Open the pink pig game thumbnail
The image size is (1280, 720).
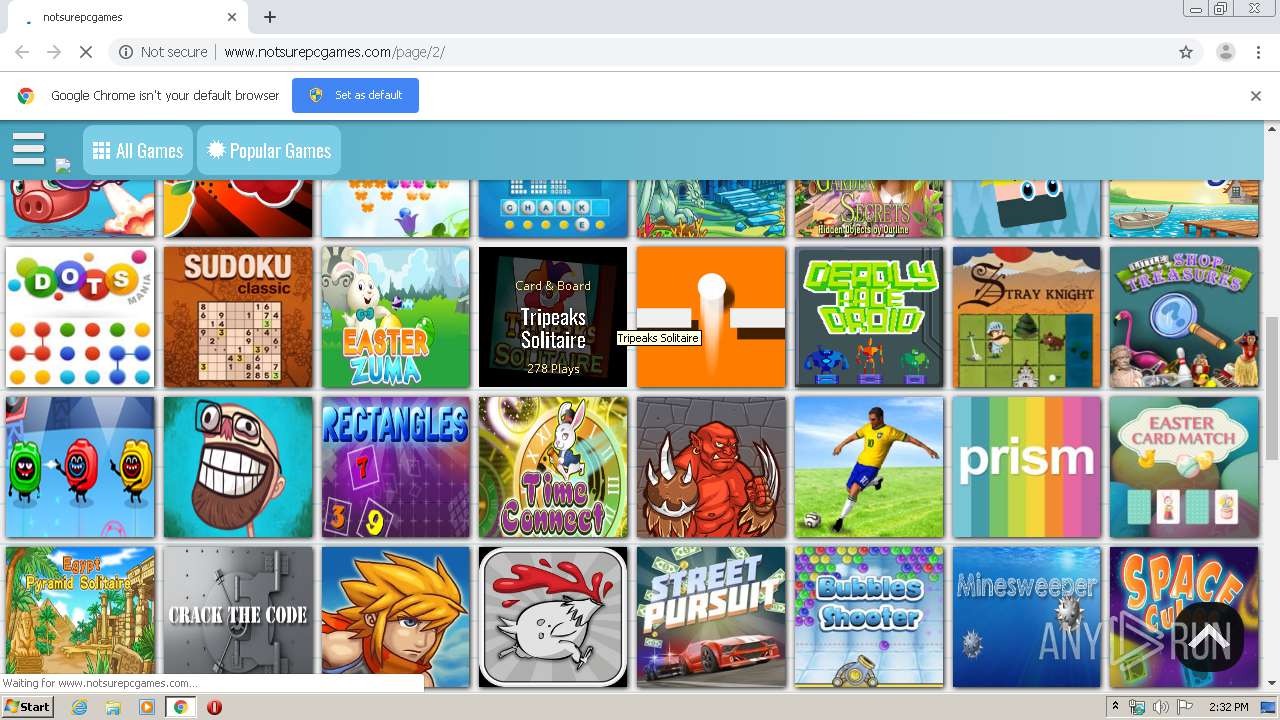pyautogui.click(x=80, y=208)
